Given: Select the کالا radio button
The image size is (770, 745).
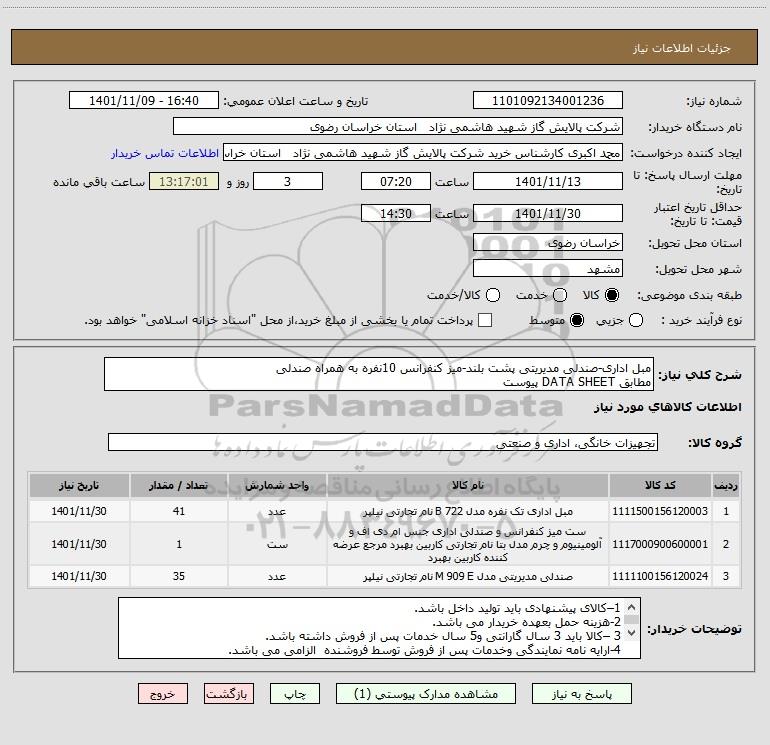Looking at the screenshot, I should (612, 295).
